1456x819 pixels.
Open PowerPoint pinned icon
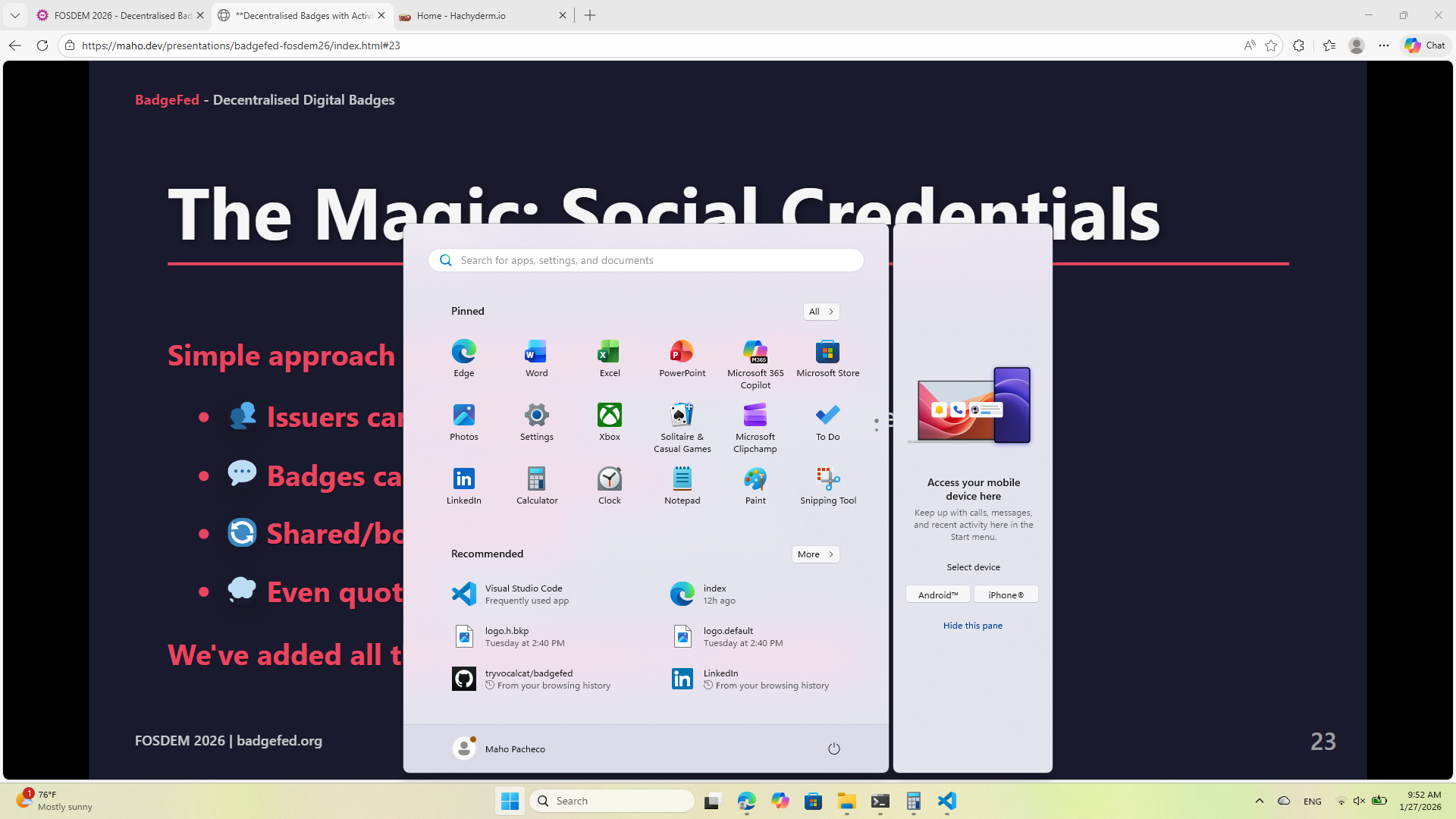pyautogui.click(x=682, y=358)
